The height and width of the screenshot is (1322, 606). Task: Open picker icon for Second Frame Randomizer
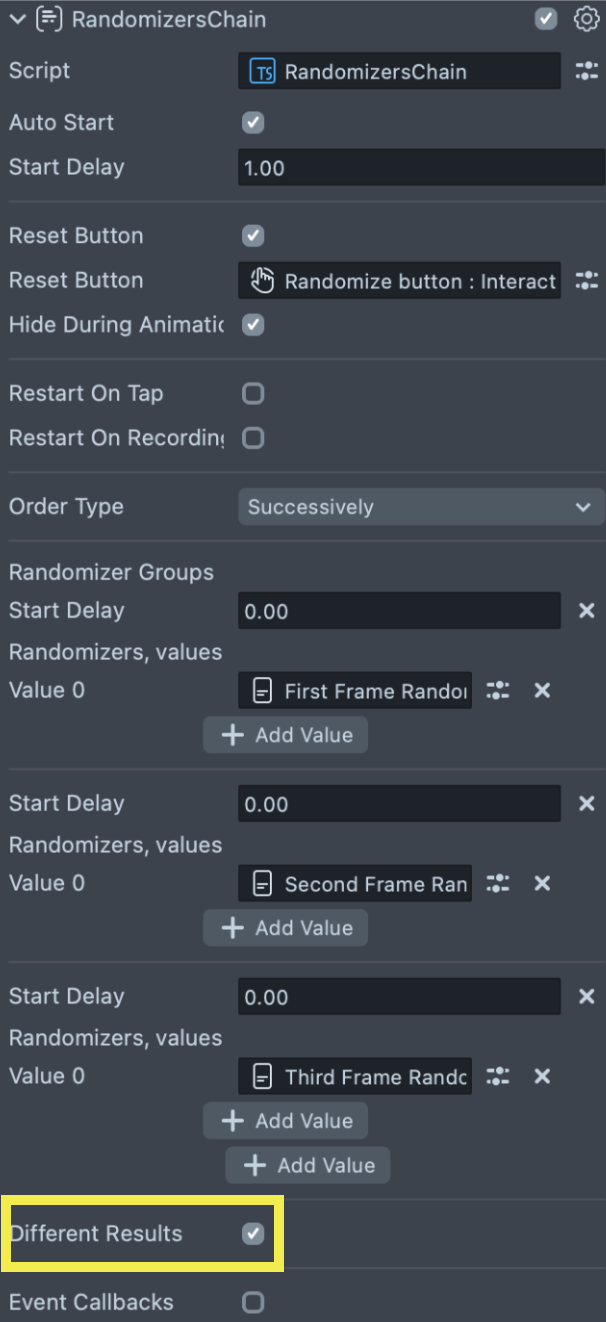(x=498, y=883)
